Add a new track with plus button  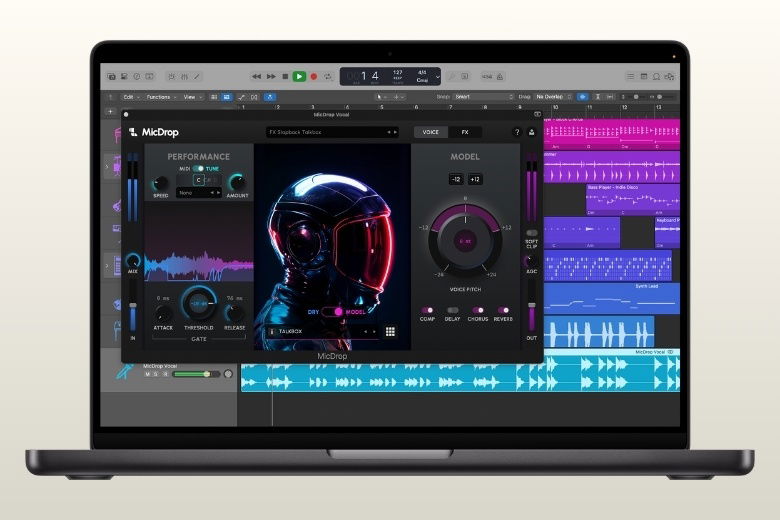pyautogui.click(x=110, y=112)
